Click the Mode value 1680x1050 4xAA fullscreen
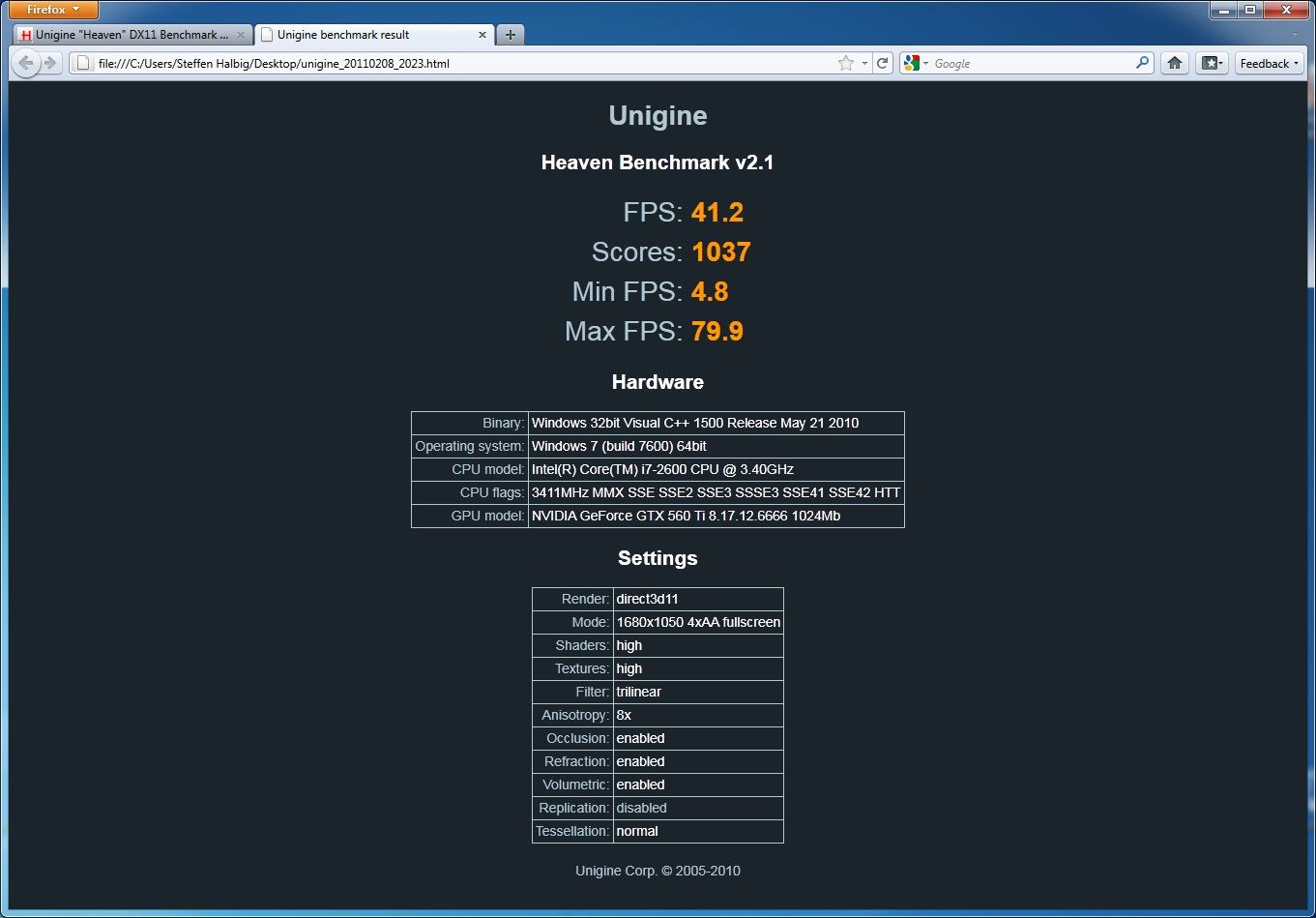Image resolution: width=1316 pixels, height=918 pixels. click(x=698, y=622)
